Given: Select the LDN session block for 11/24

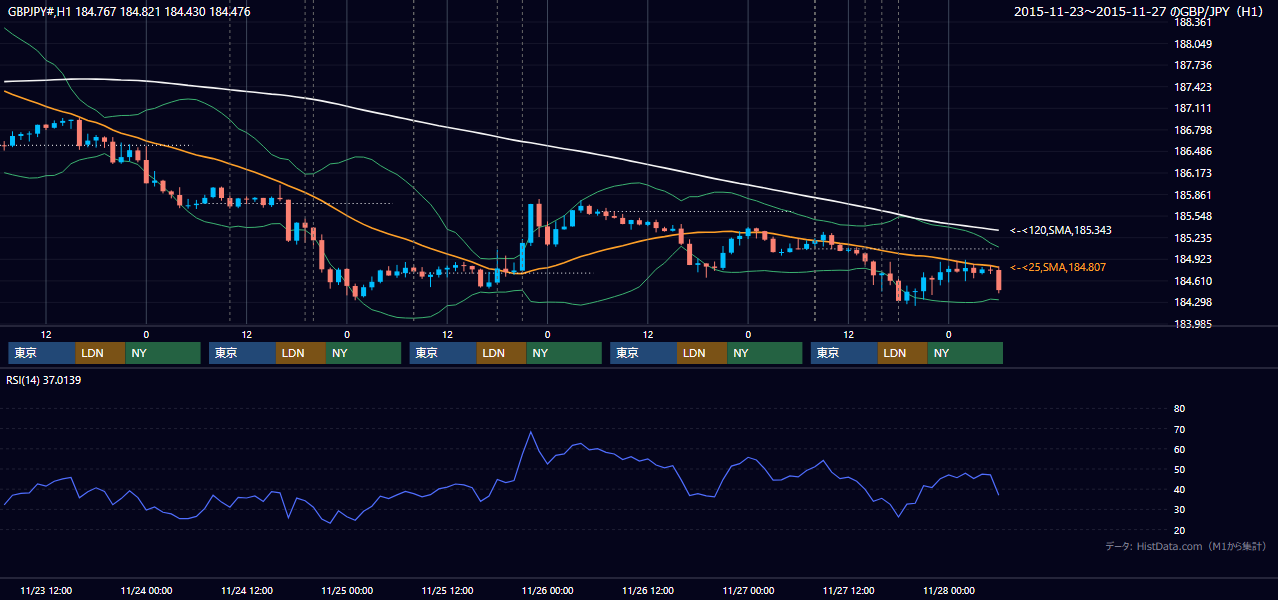Looking at the screenshot, I should 301,353.
